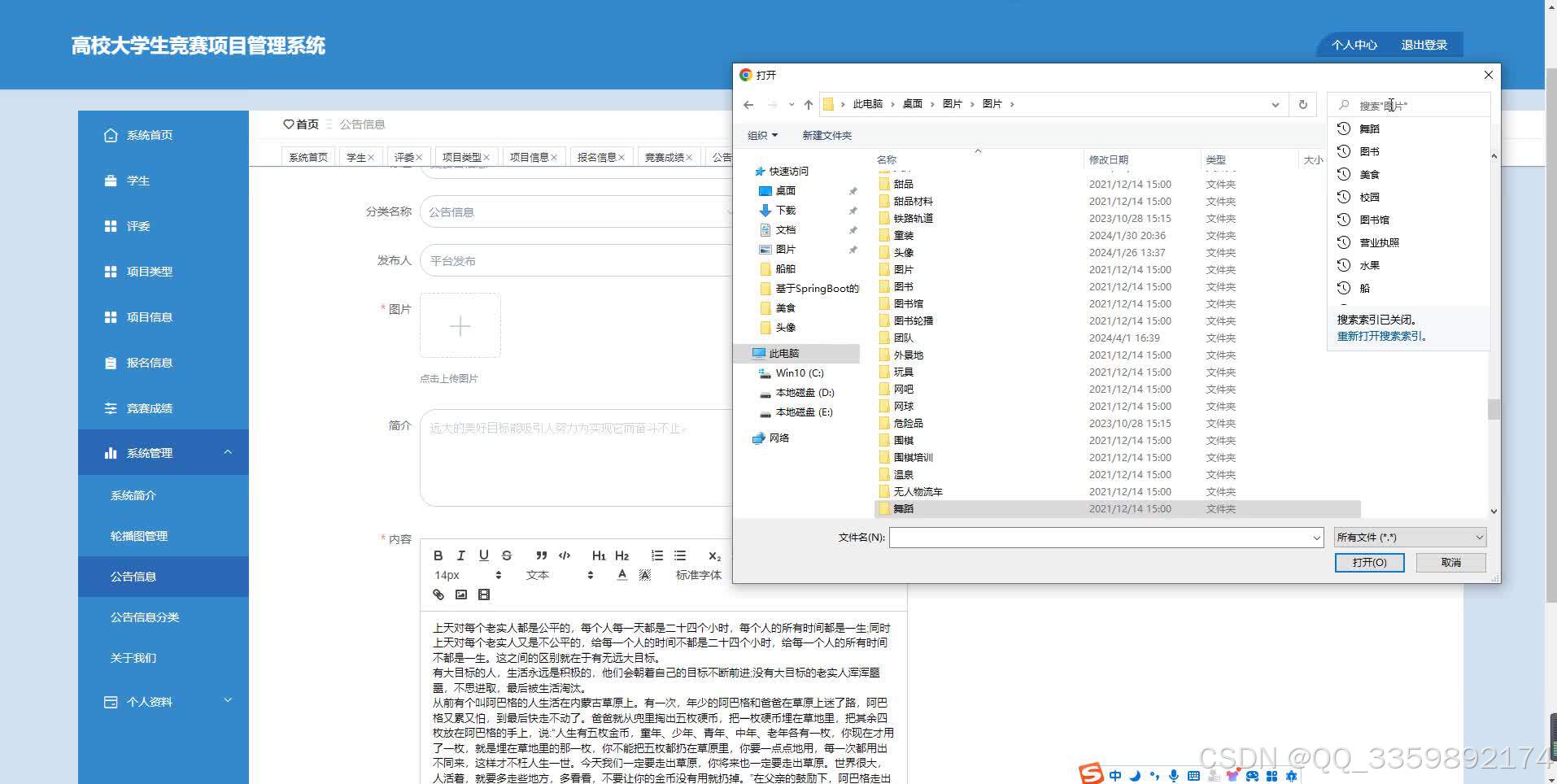Expand the address bar path history dropdown
This screenshot has width=1557, height=784.
1275,104
